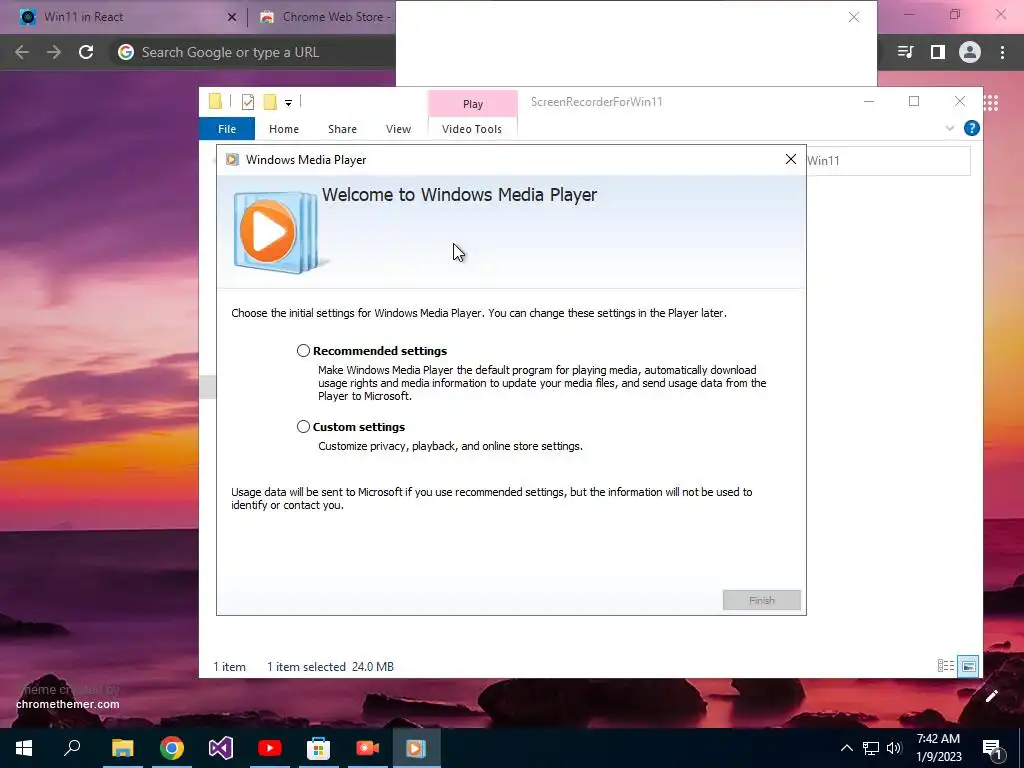
Task: Switch to the Chrome Web Store tab
Action: [323, 17]
